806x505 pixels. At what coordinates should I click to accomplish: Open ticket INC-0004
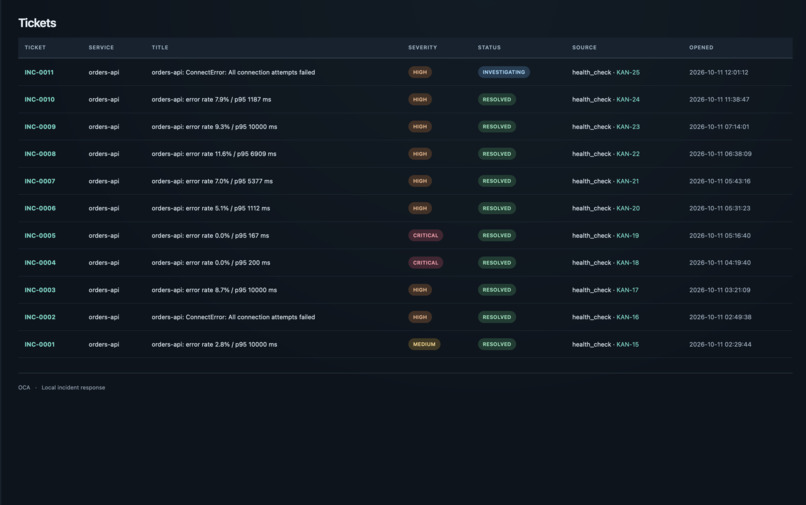point(40,263)
